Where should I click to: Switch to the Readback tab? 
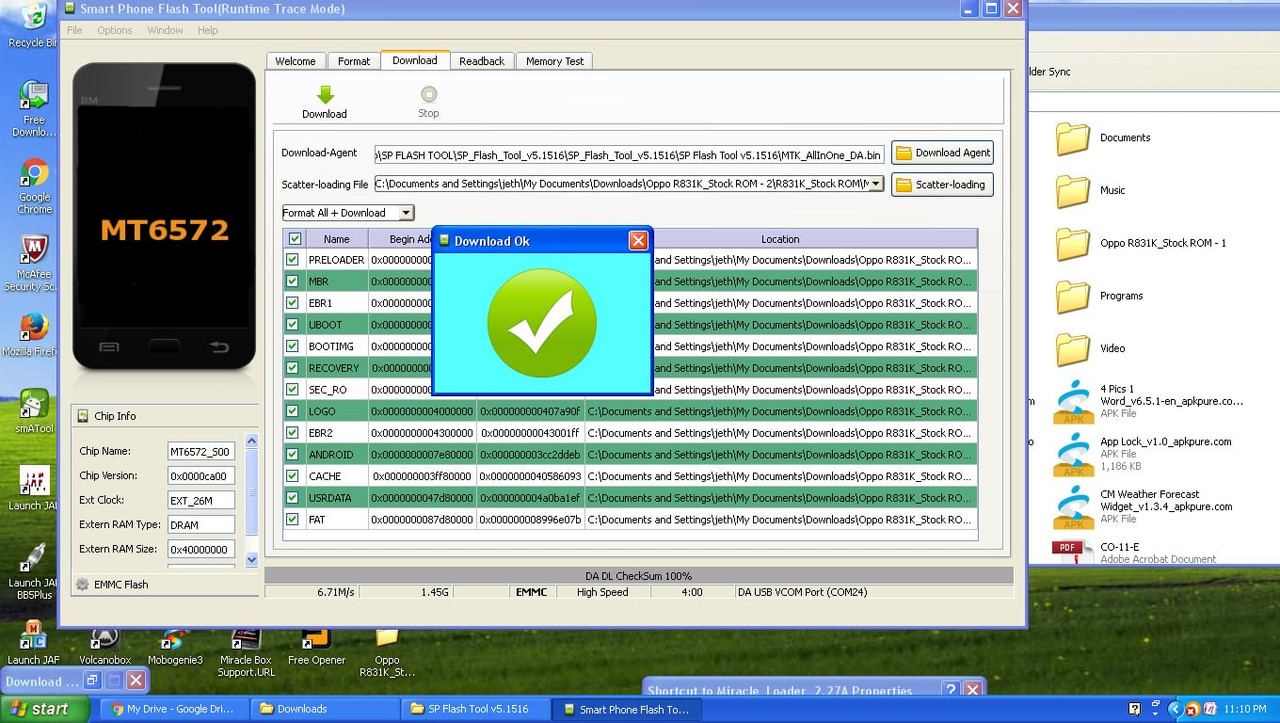coord(482,61)
